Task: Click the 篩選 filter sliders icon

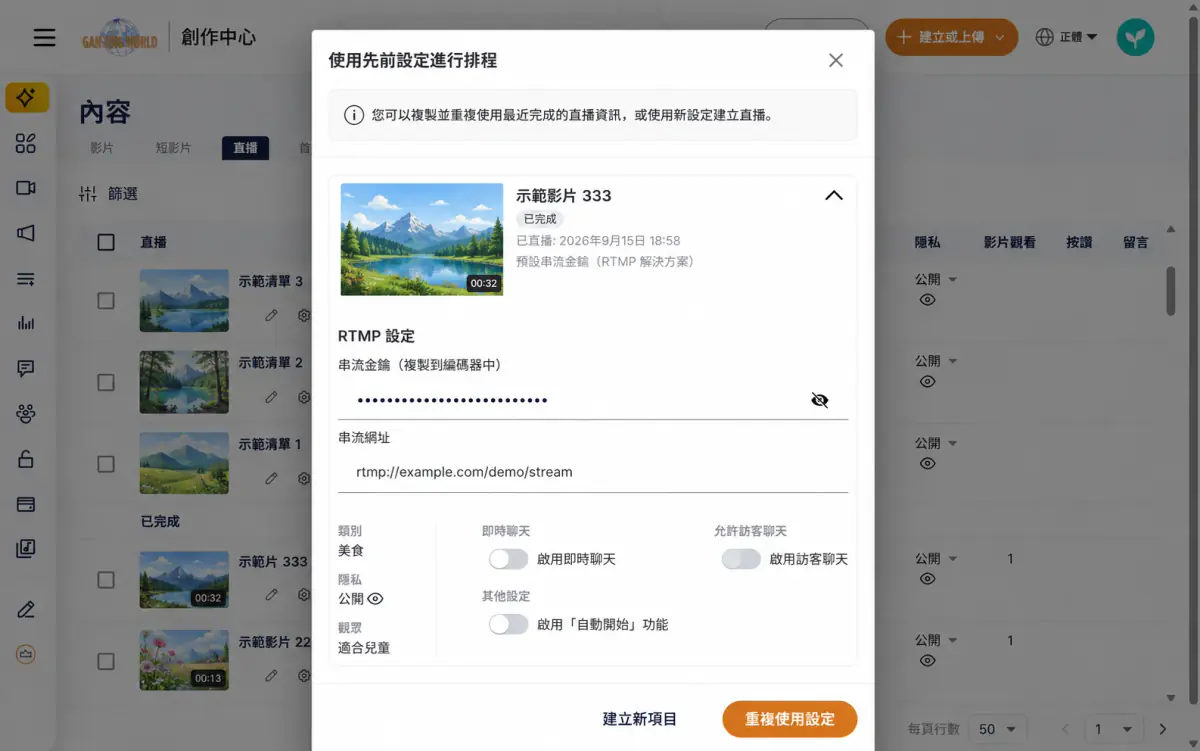Action: click(88, 194)
